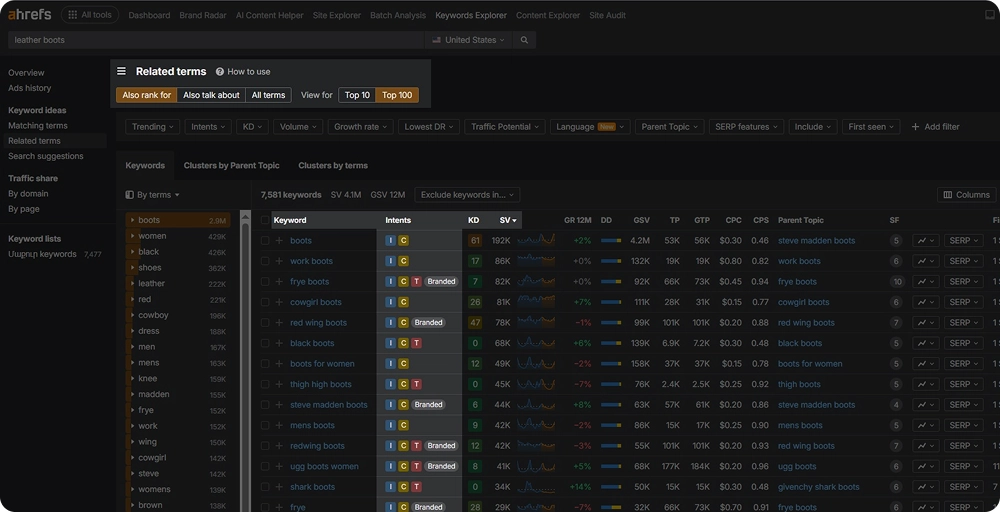Open the hamburger menu beside Related terms

click(x=122, y=71)
